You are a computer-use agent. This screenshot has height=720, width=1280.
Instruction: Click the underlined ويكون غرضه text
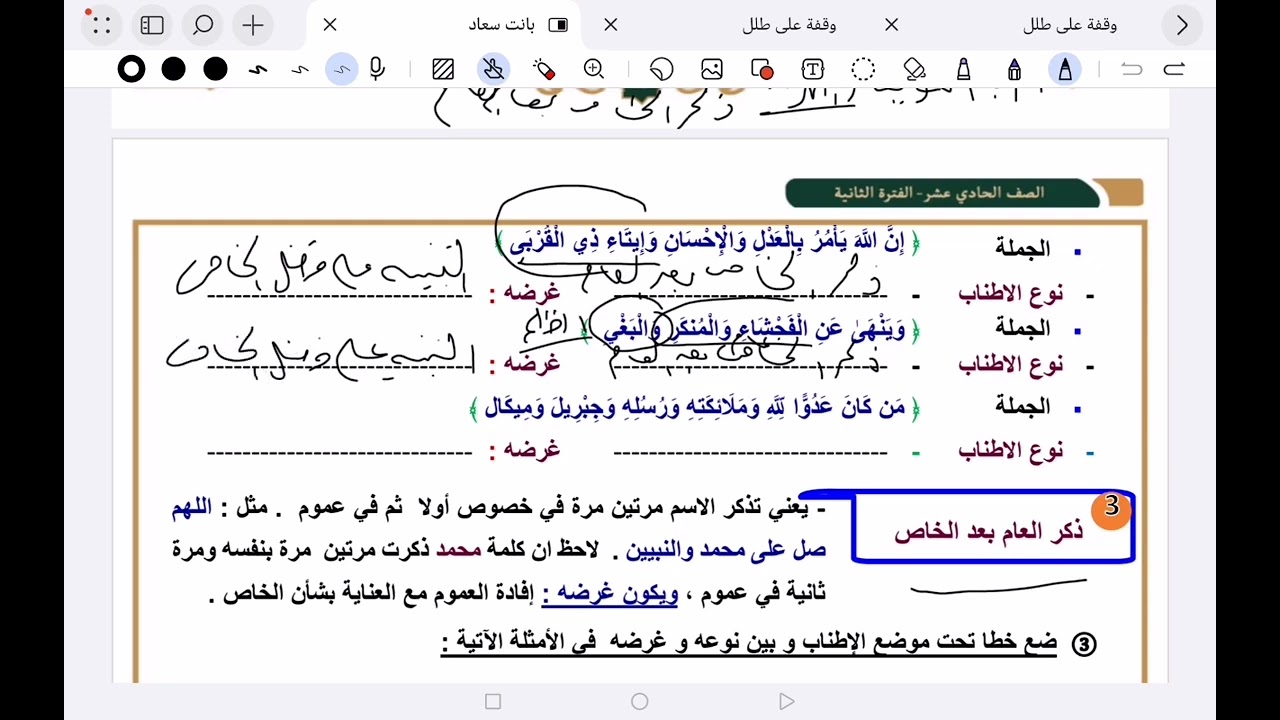[x=610, y=593]
